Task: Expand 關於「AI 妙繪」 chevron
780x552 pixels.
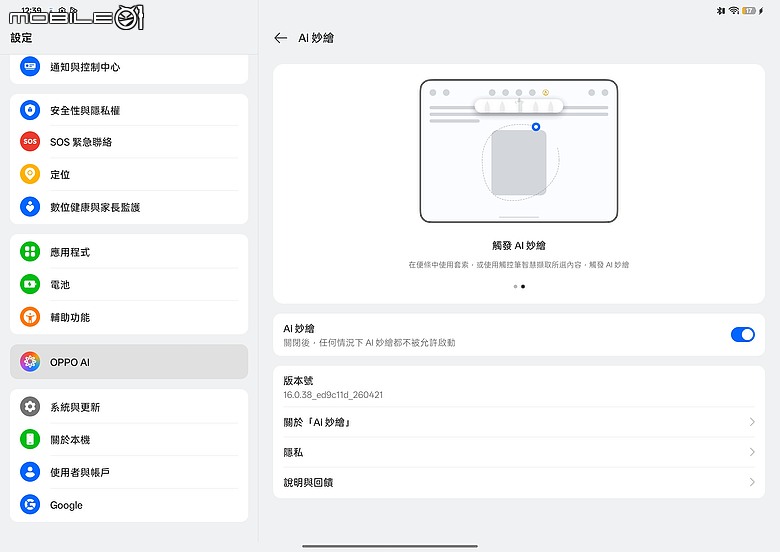Action: (752, 422)
